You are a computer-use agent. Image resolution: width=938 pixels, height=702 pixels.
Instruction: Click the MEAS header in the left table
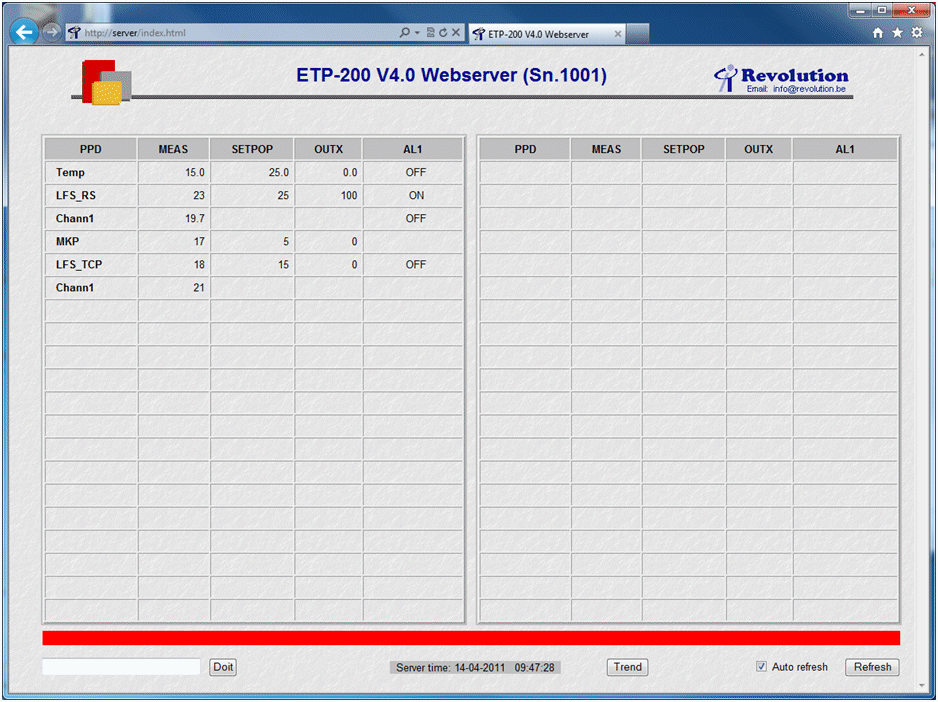pyautogui.click(x=173, y=149)
